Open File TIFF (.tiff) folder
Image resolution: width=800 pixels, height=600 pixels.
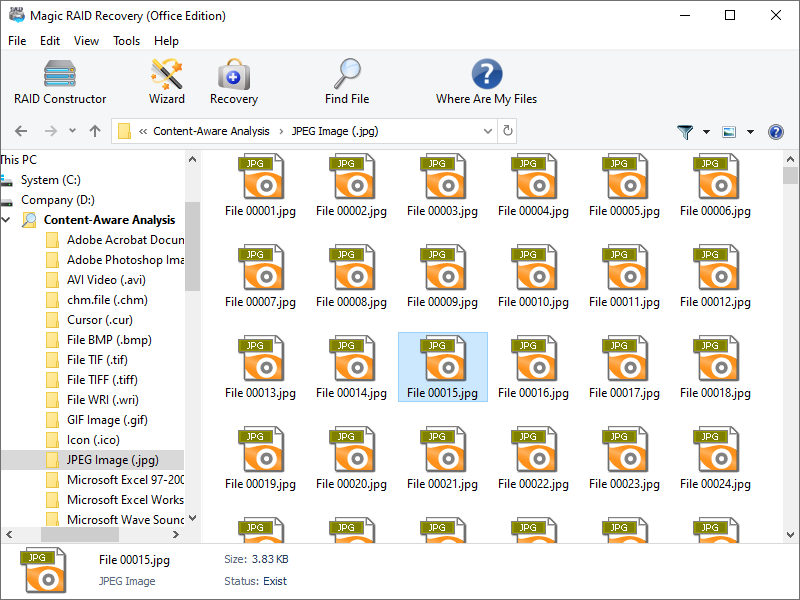[x=92, y=380]
